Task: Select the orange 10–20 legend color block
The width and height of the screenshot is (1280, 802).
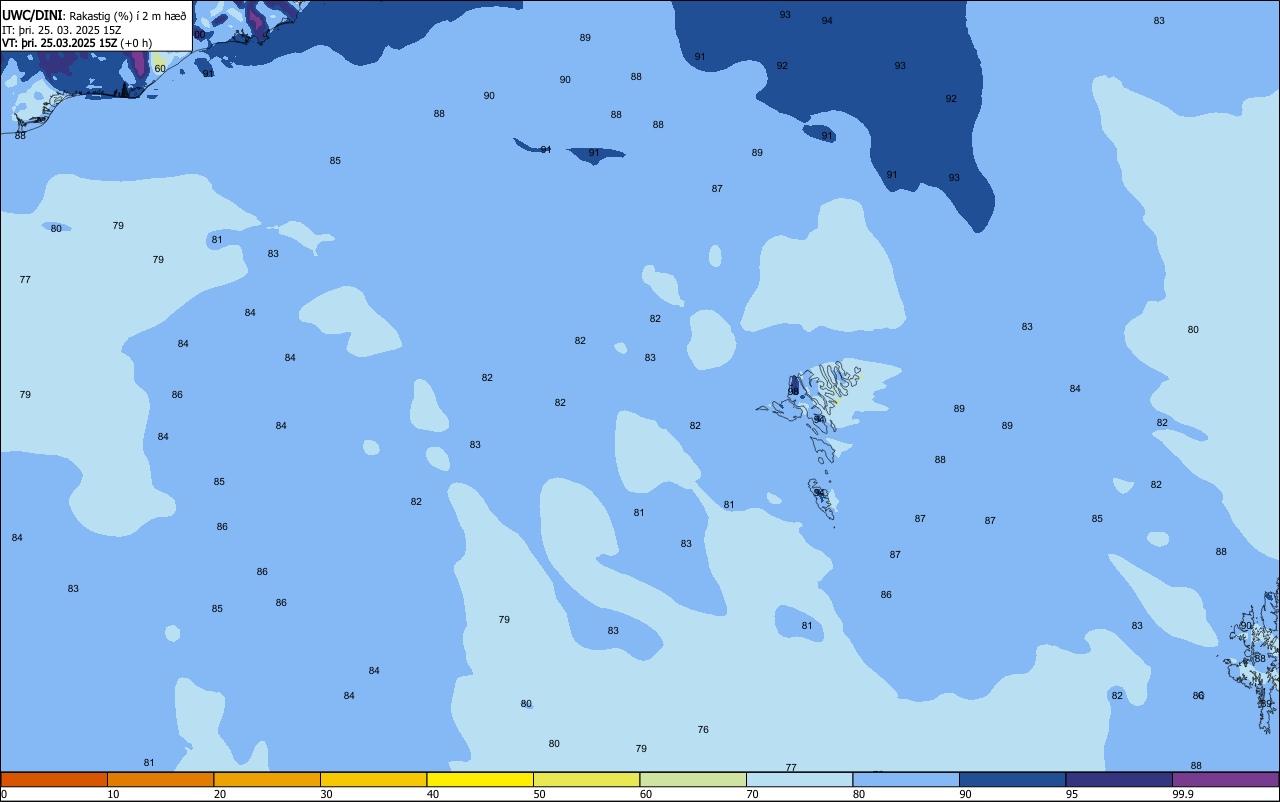Action: click(x=160, y=779)
